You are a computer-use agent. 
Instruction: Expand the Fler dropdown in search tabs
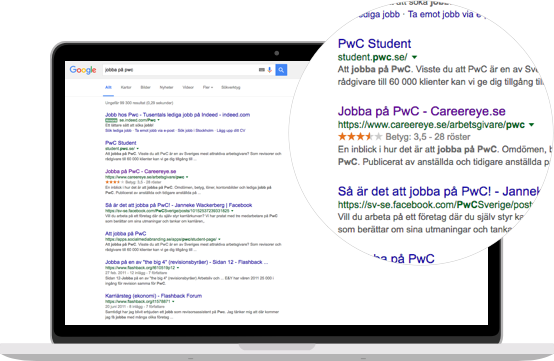[208, 87]
